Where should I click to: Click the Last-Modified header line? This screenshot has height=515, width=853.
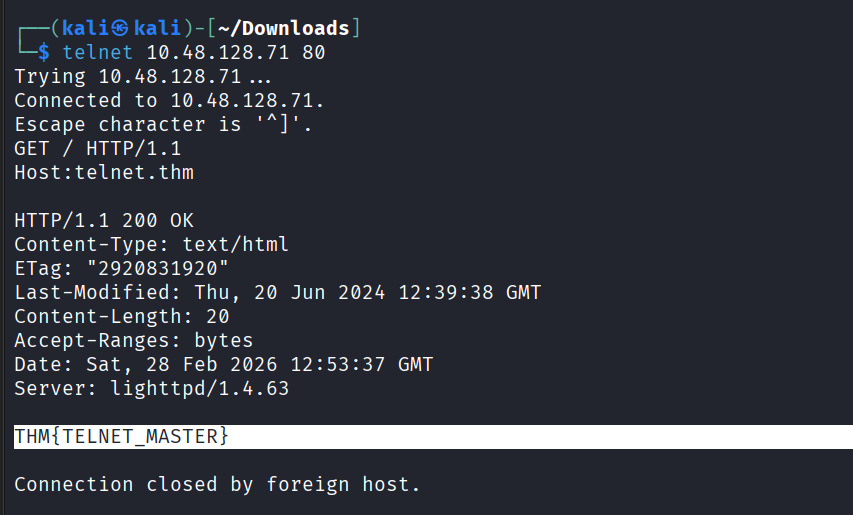click(x=277, y=292)
